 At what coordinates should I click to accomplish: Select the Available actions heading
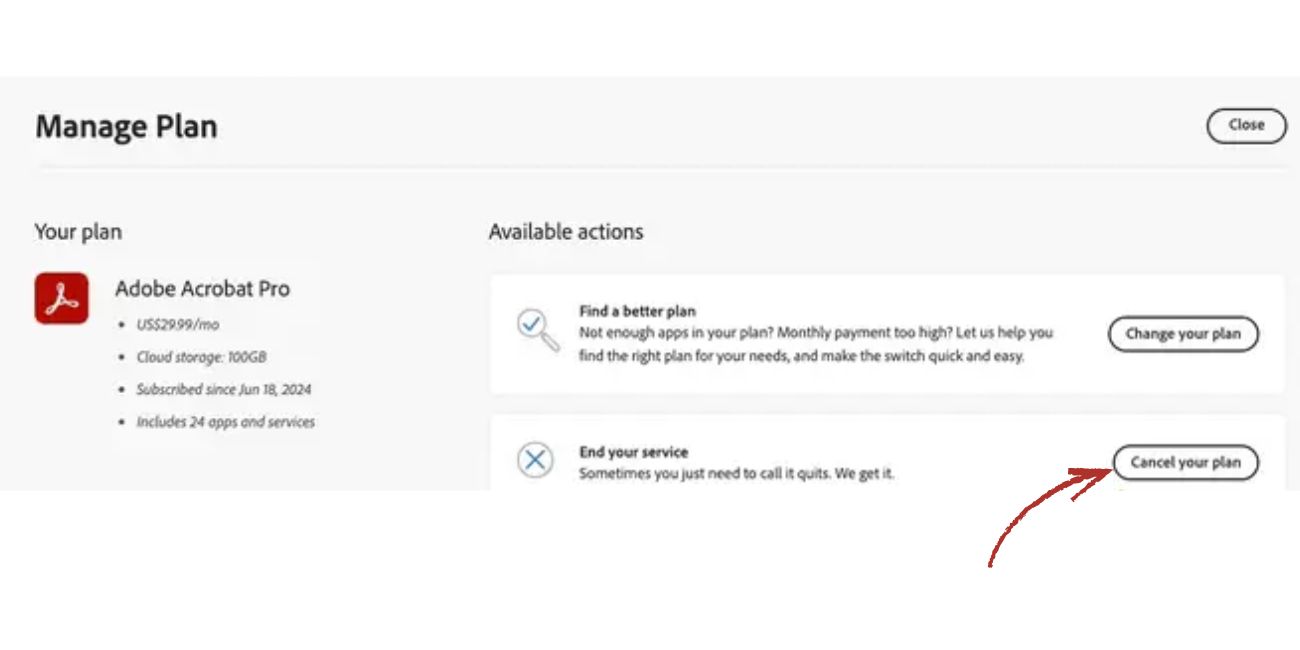[566, 232]
